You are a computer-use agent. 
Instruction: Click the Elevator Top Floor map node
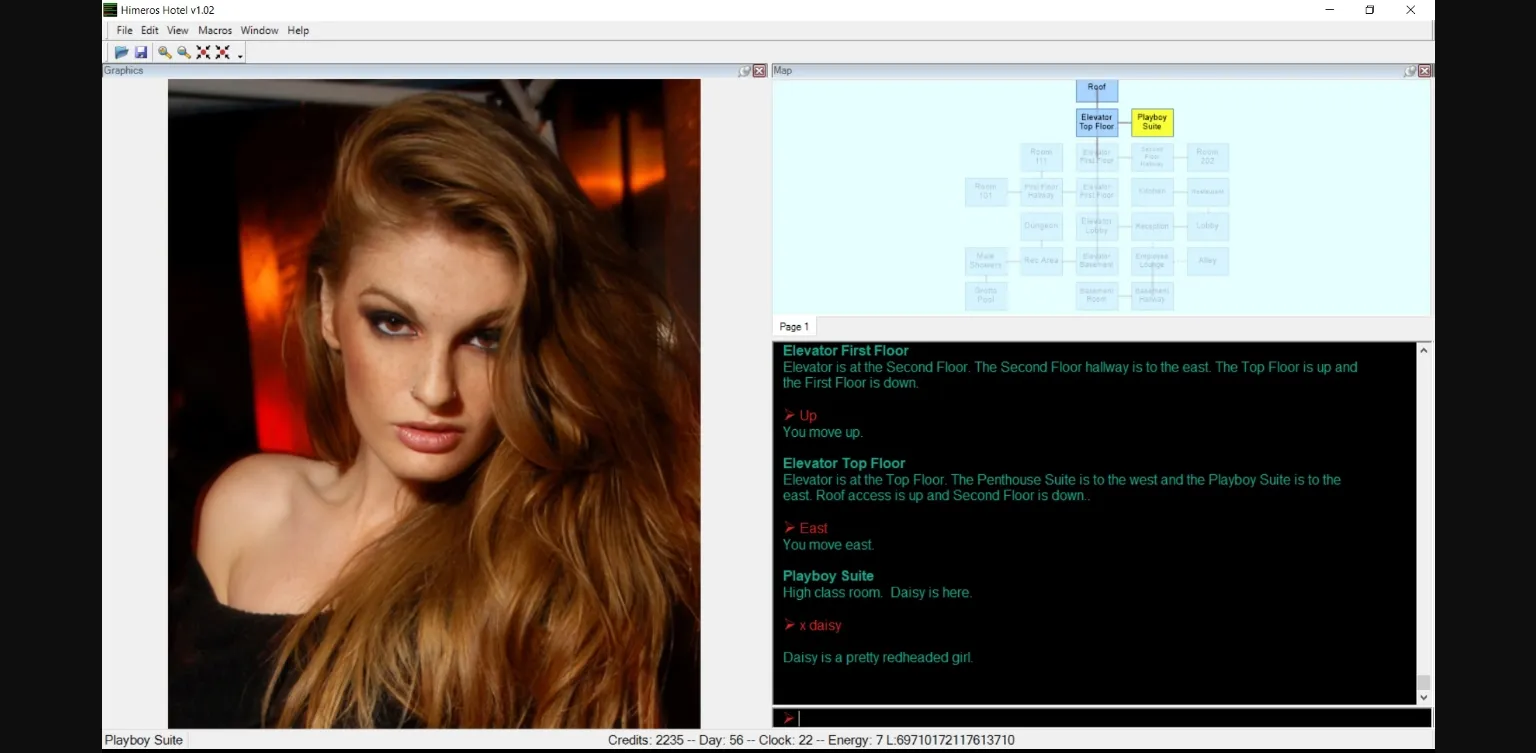click(x=1097, y=122)
